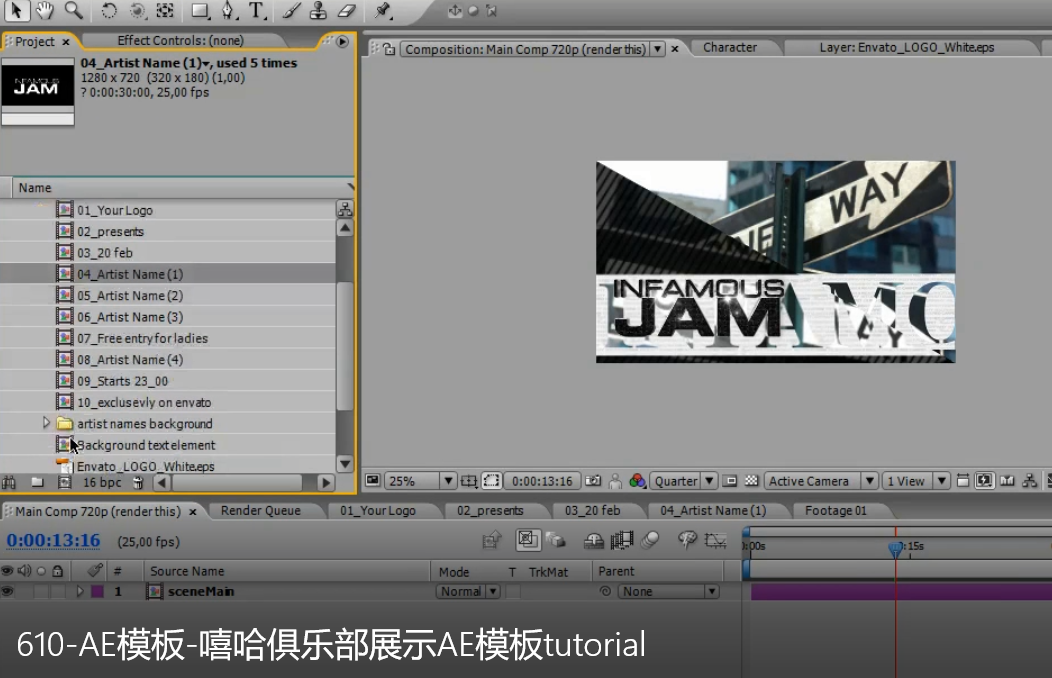
Task: Open the Normal blending mode dropdown
Action: click(468, 591)
